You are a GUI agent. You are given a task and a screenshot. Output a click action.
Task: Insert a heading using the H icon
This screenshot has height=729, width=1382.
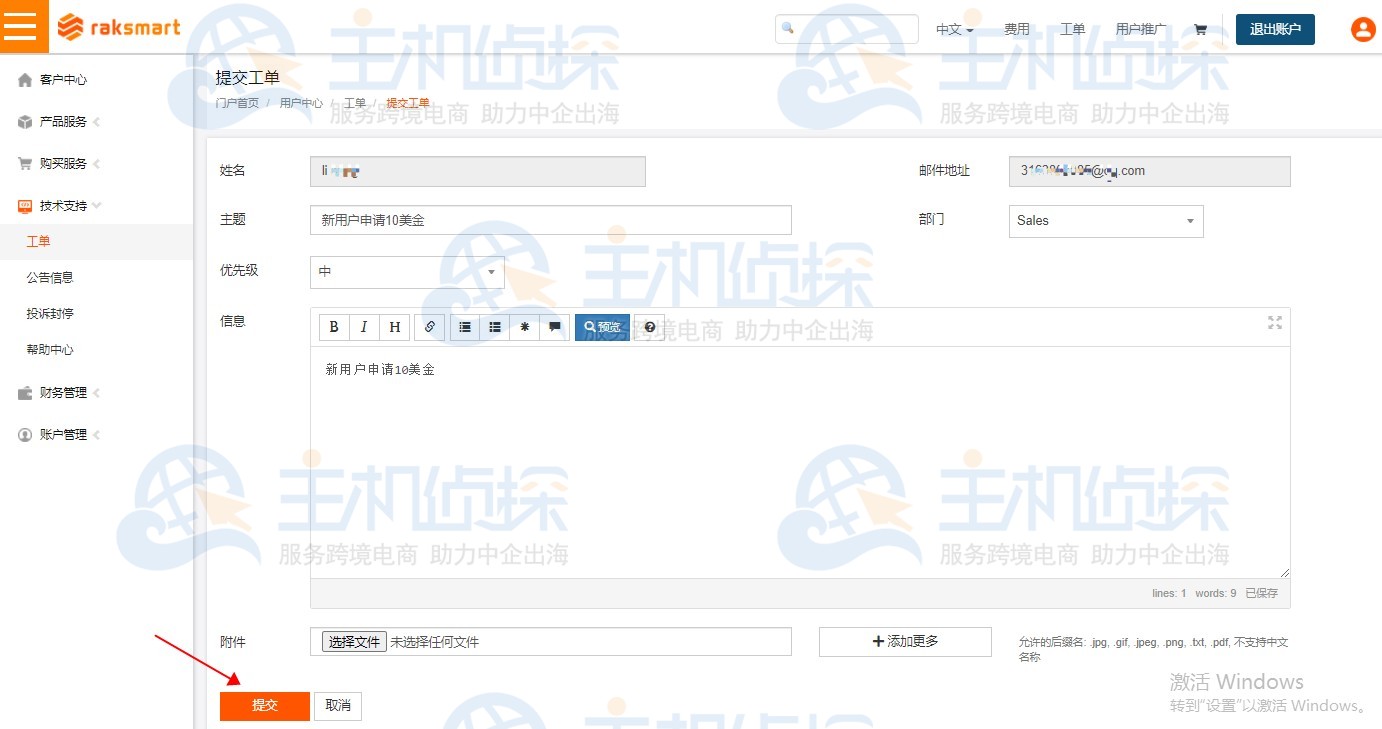pyautogui.click(x=394, y=327)
